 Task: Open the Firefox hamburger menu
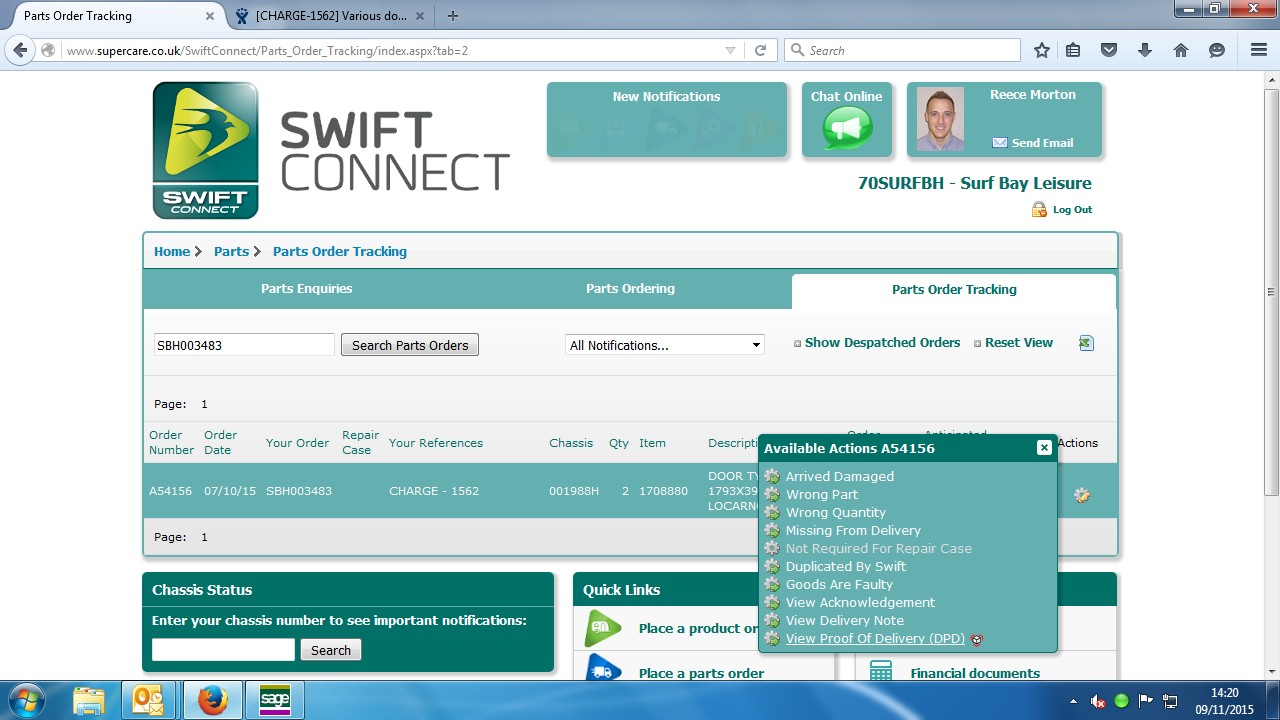click(1259, 50)
